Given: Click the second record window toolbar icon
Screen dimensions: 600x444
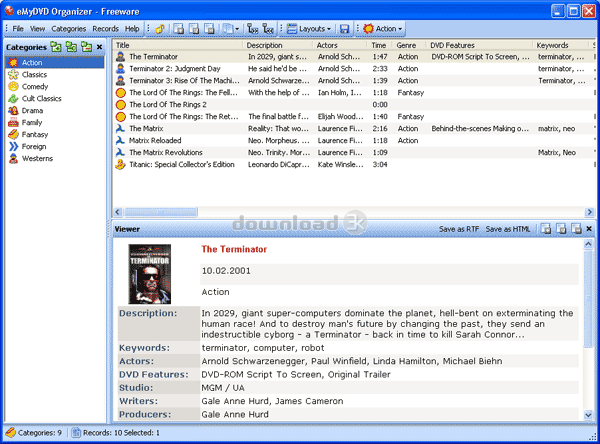Looking at the screenshot, I should [194, 29].
